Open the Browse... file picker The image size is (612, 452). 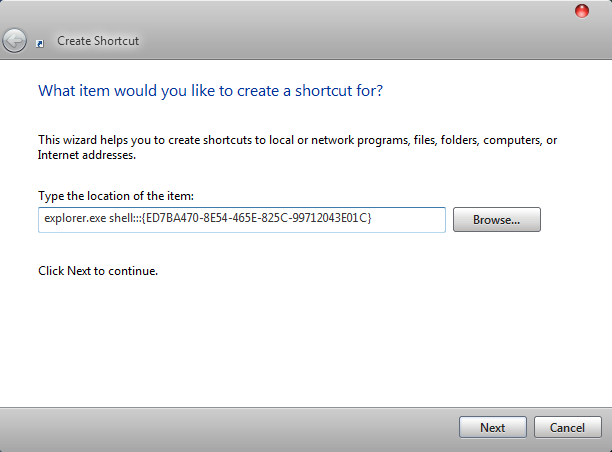pos(496,219)
